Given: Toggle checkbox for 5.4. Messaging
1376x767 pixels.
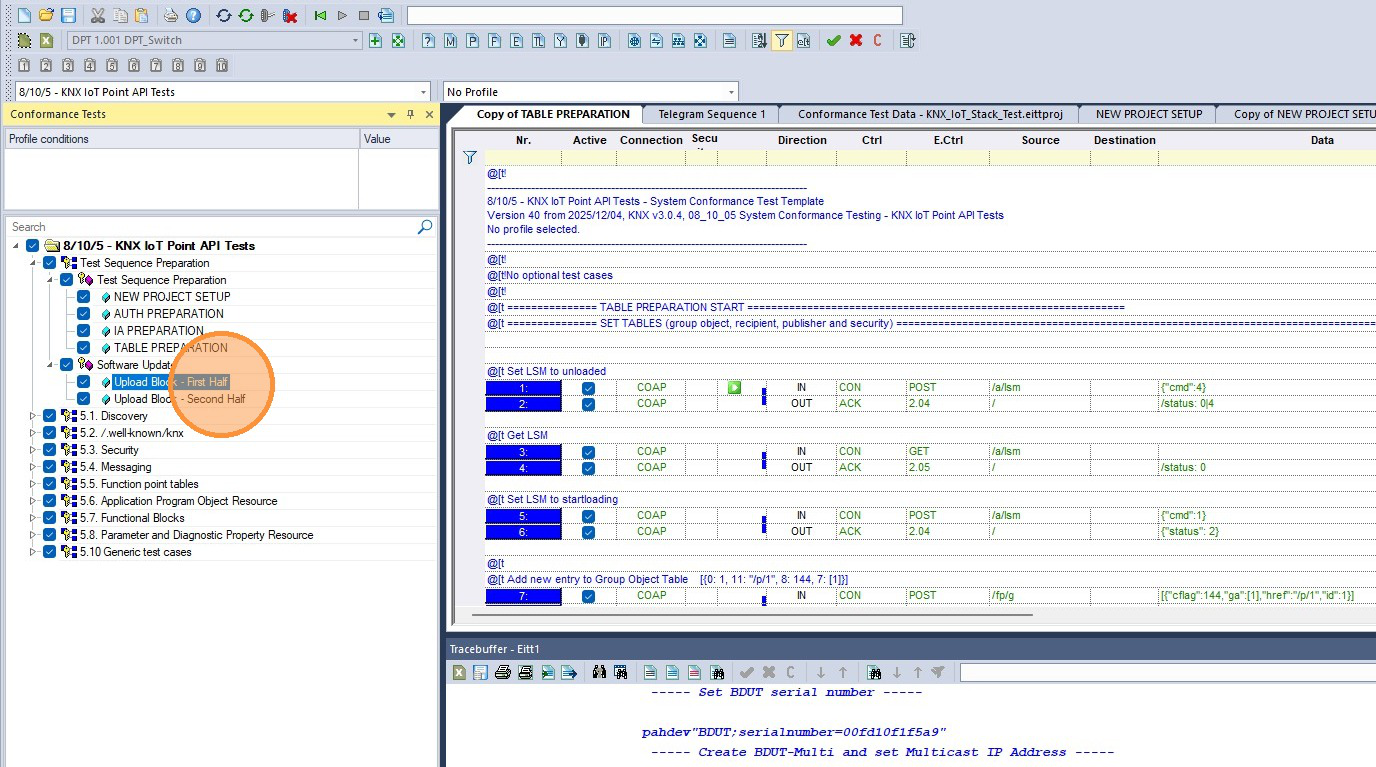Looking at the screenshot, I should pyautogui.click(x=50, y=467).
